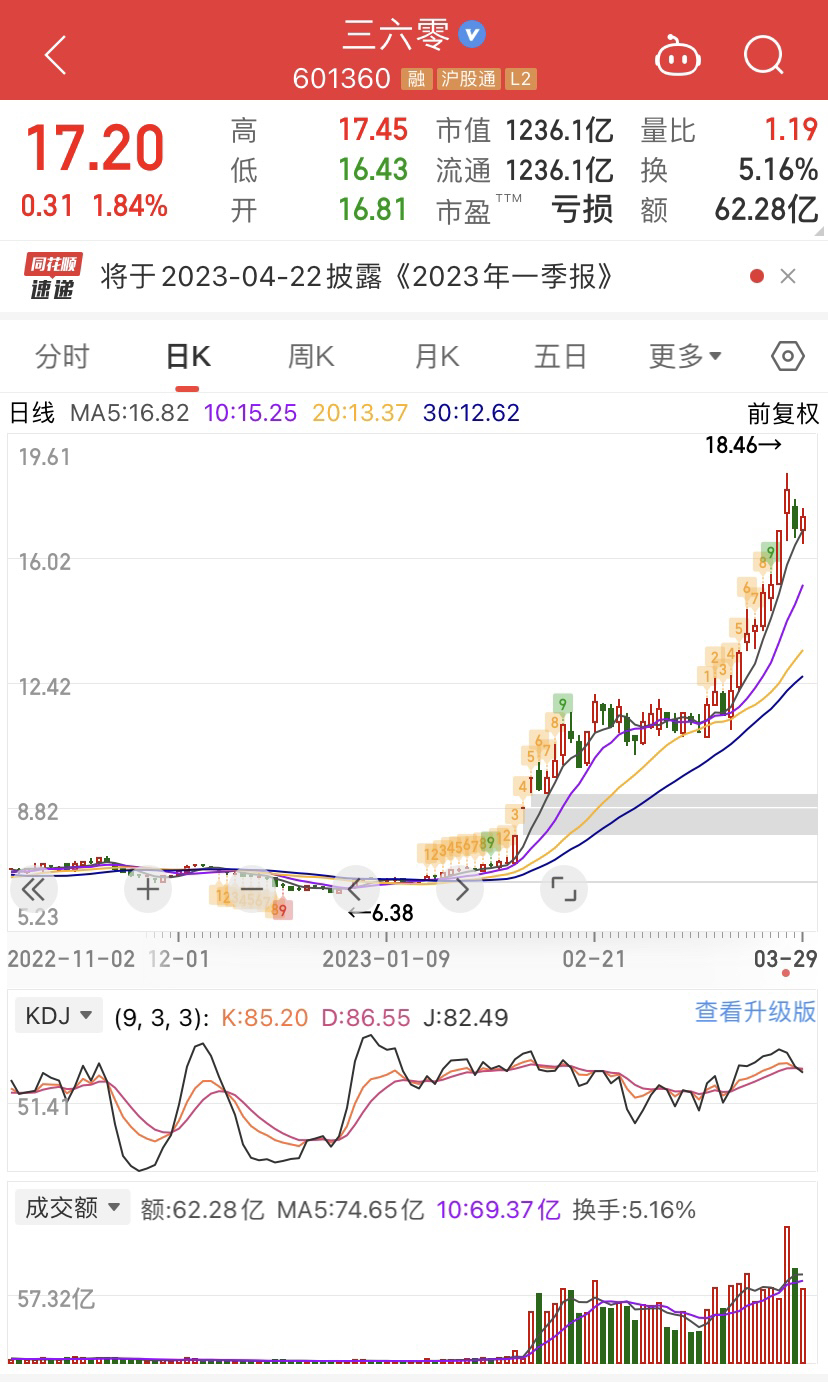Zoom in chart with plus button
The image size is (828, 1397).
point(148,888)
